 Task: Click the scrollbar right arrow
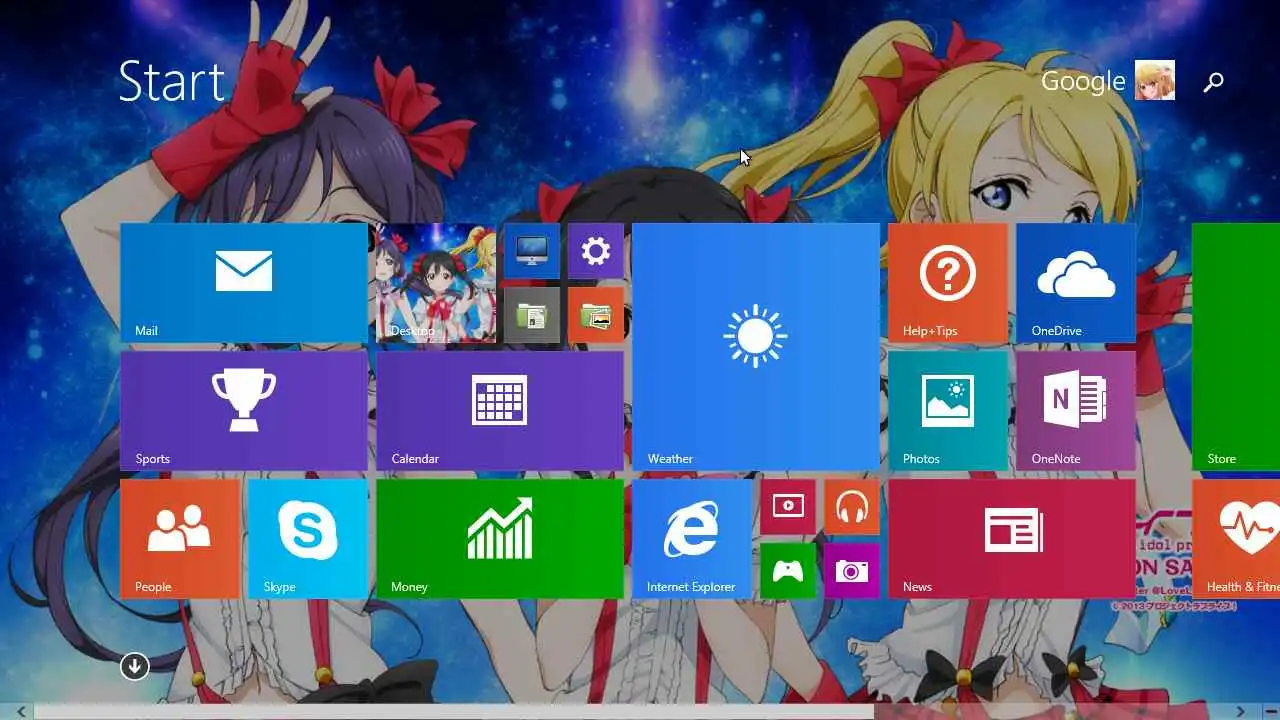pyautogui.click(x=1241, y=711)
